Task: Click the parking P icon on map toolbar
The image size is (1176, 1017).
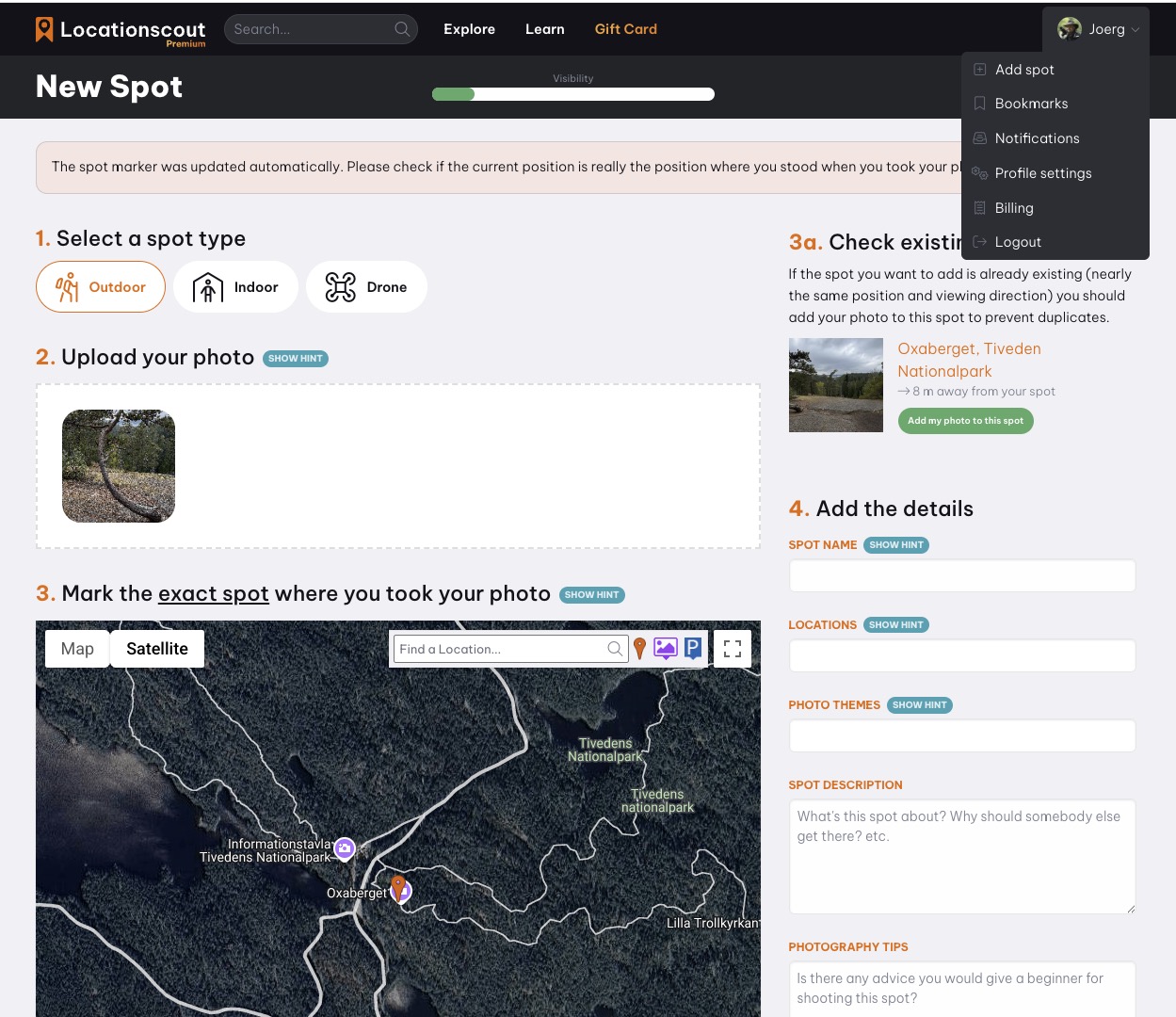Action: tap(693, 648)
